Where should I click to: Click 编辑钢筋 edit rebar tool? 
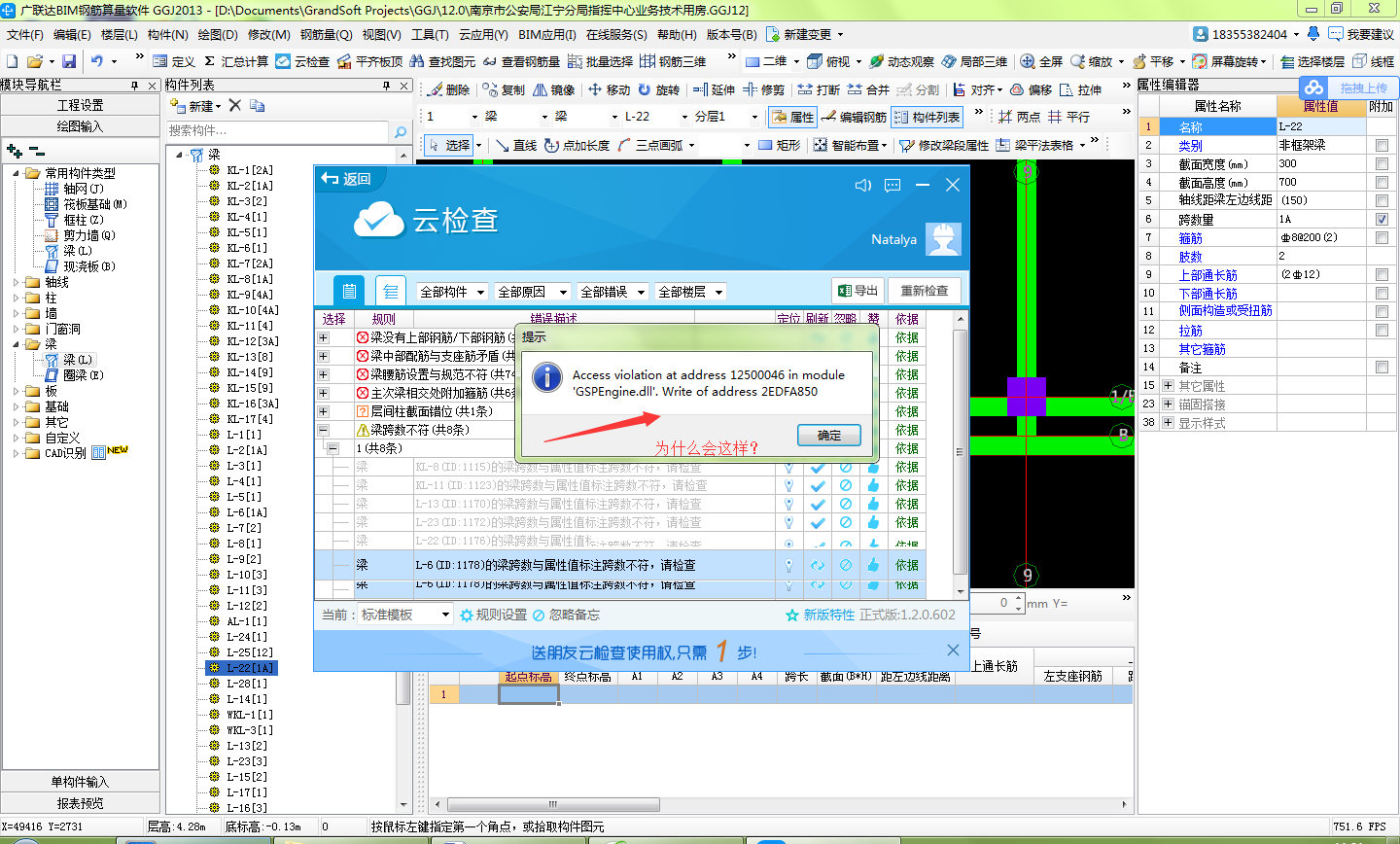tap(854, 117)
